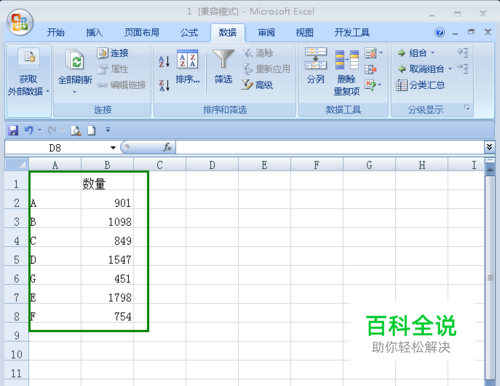Click the 组合 group button
Image resolution: width=500 pixels, height=386 pixels.
coord(412,53)
